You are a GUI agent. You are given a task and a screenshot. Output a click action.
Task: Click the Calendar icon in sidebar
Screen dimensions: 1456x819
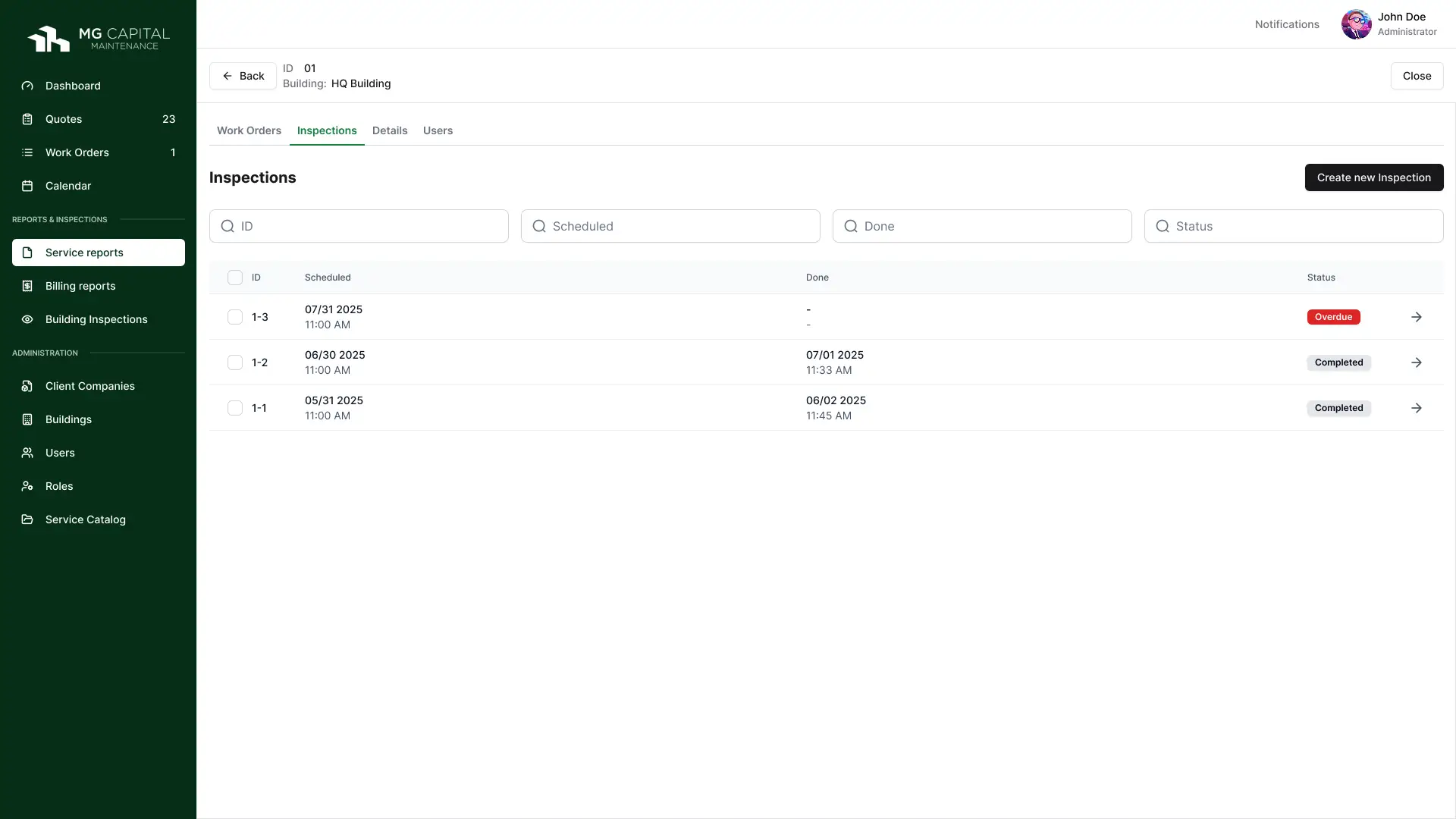[27, 186]
